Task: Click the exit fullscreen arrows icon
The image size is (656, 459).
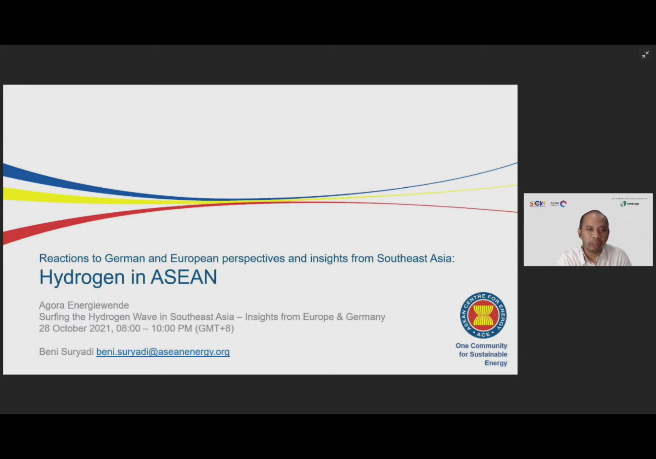Action: click(x=645, y=55)
